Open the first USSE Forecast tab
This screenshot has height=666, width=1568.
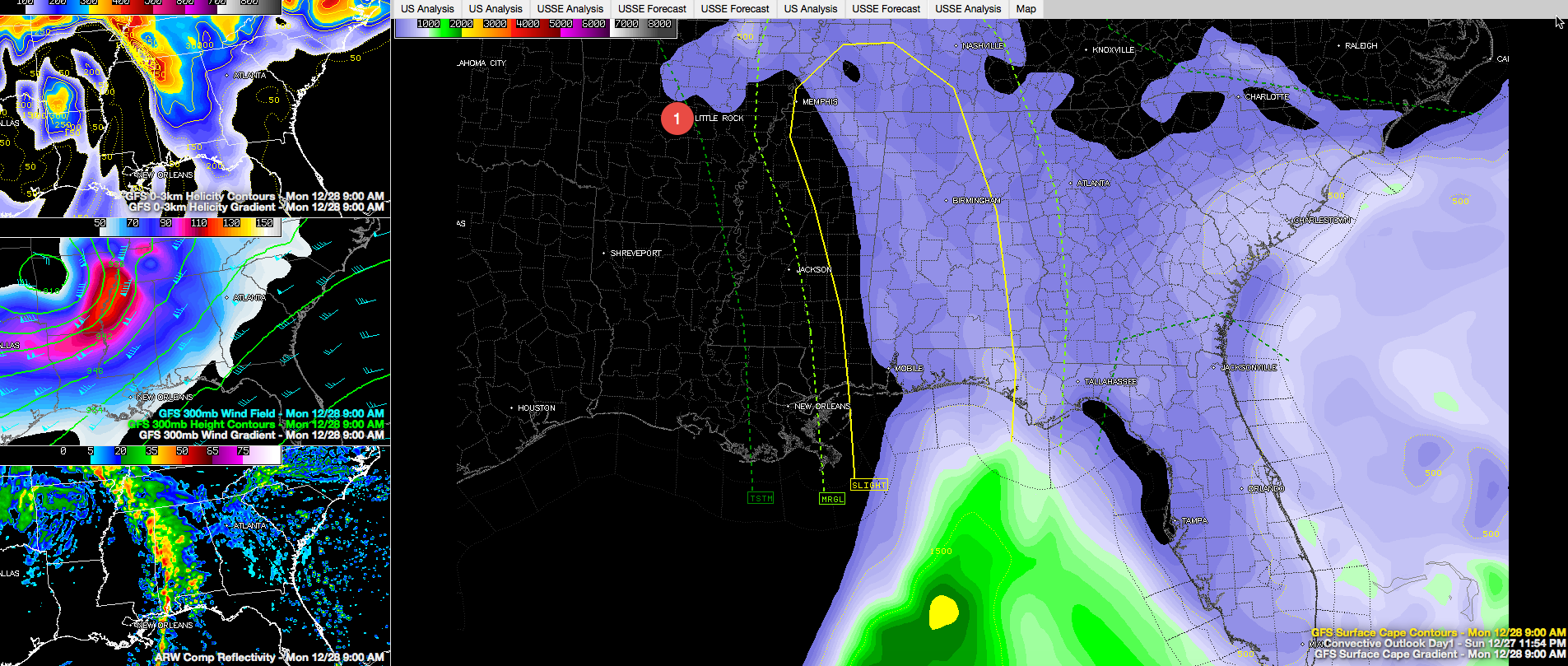pyautogui.click(x=652, y=9)
